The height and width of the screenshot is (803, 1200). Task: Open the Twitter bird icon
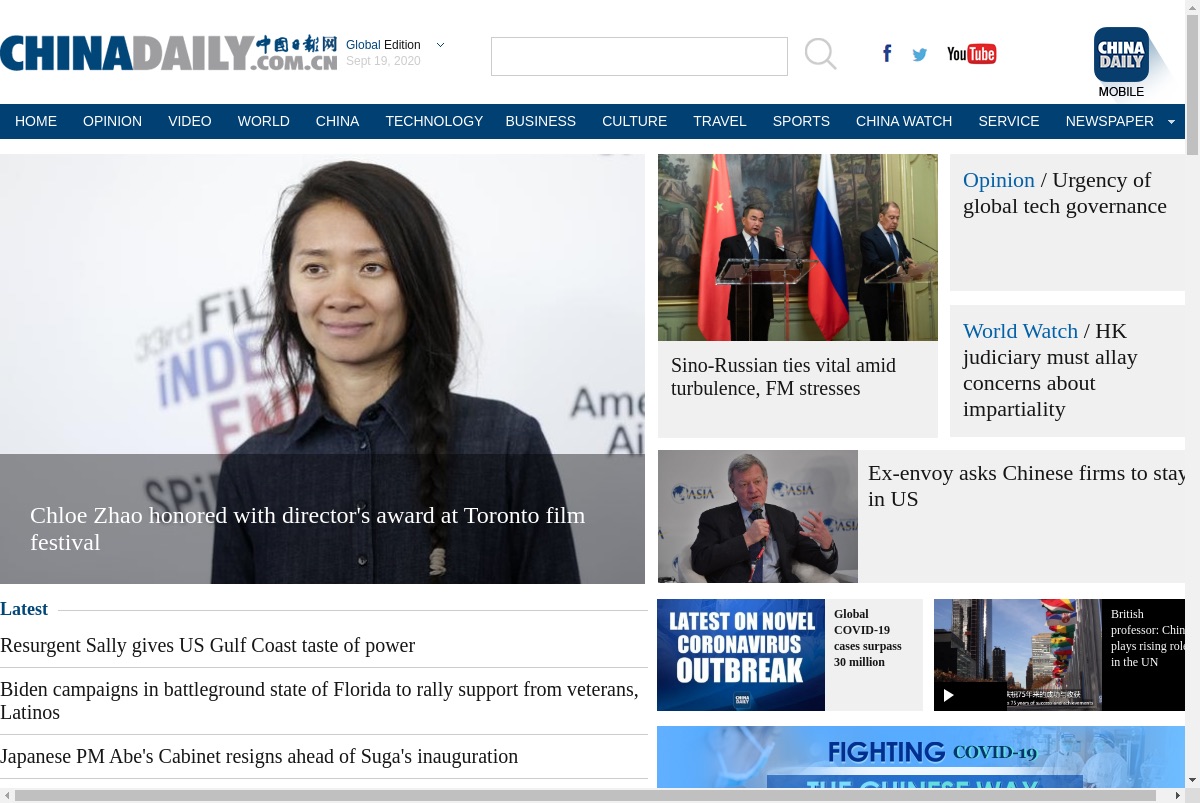(x=920, y=54)
